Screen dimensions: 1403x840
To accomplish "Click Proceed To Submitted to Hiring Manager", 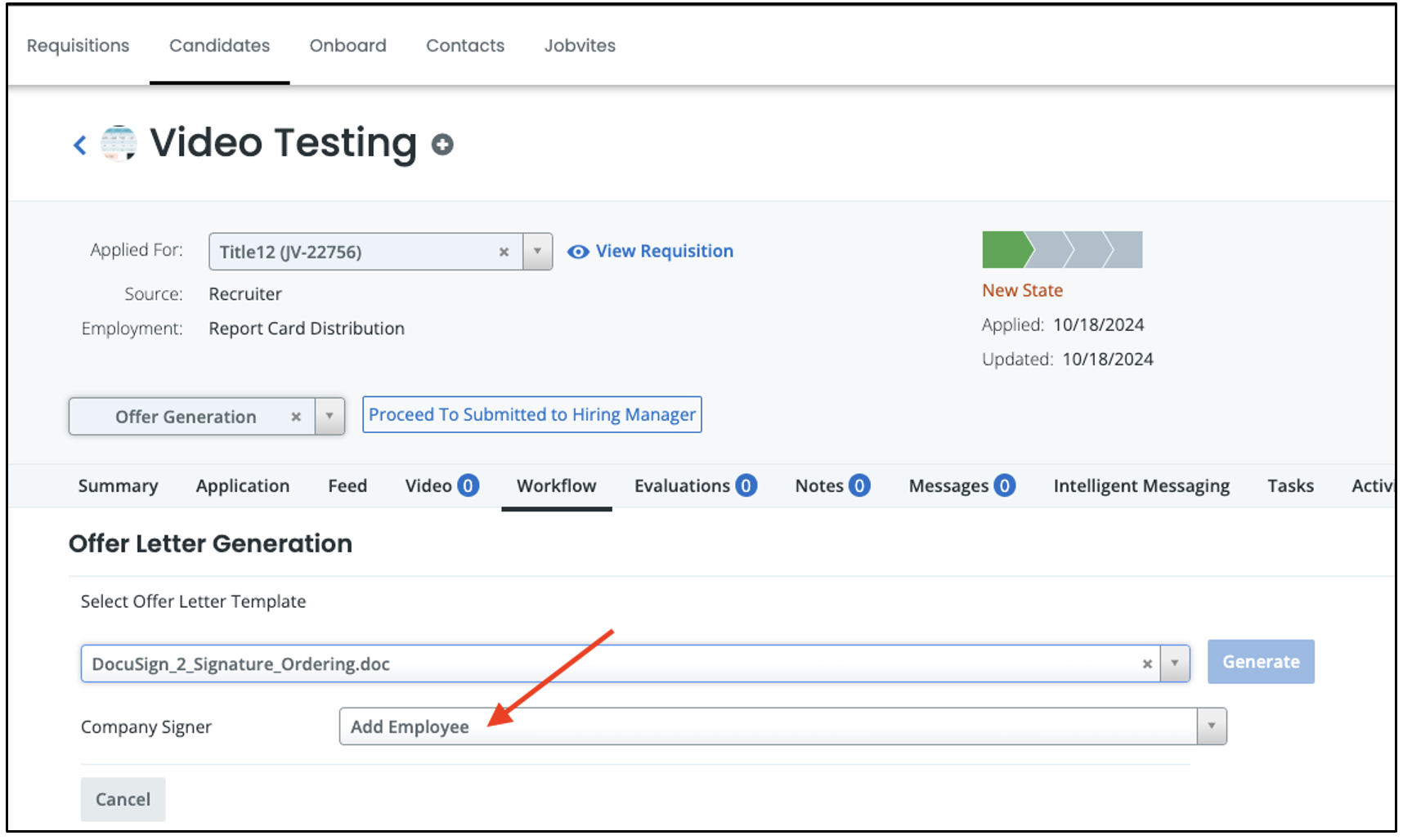I will click(531, 415).
